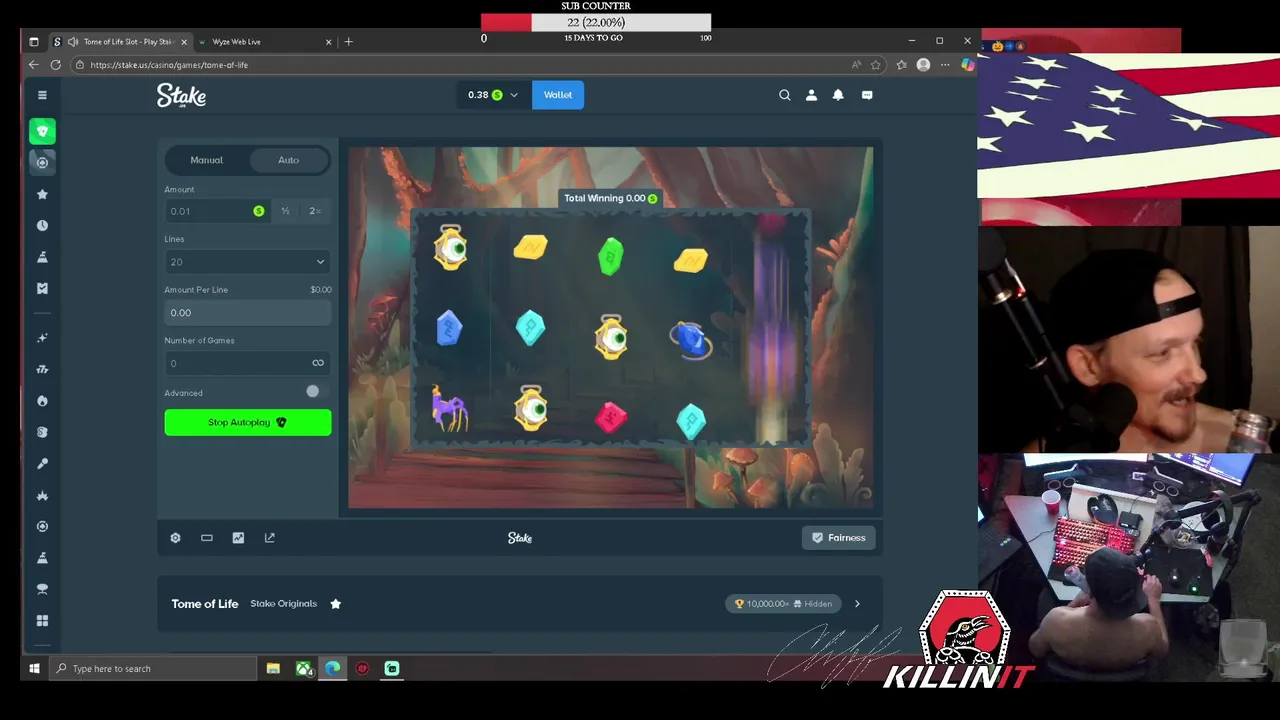Open live stats chart icon
This screenshot has width=1280, height=720.
238,538
